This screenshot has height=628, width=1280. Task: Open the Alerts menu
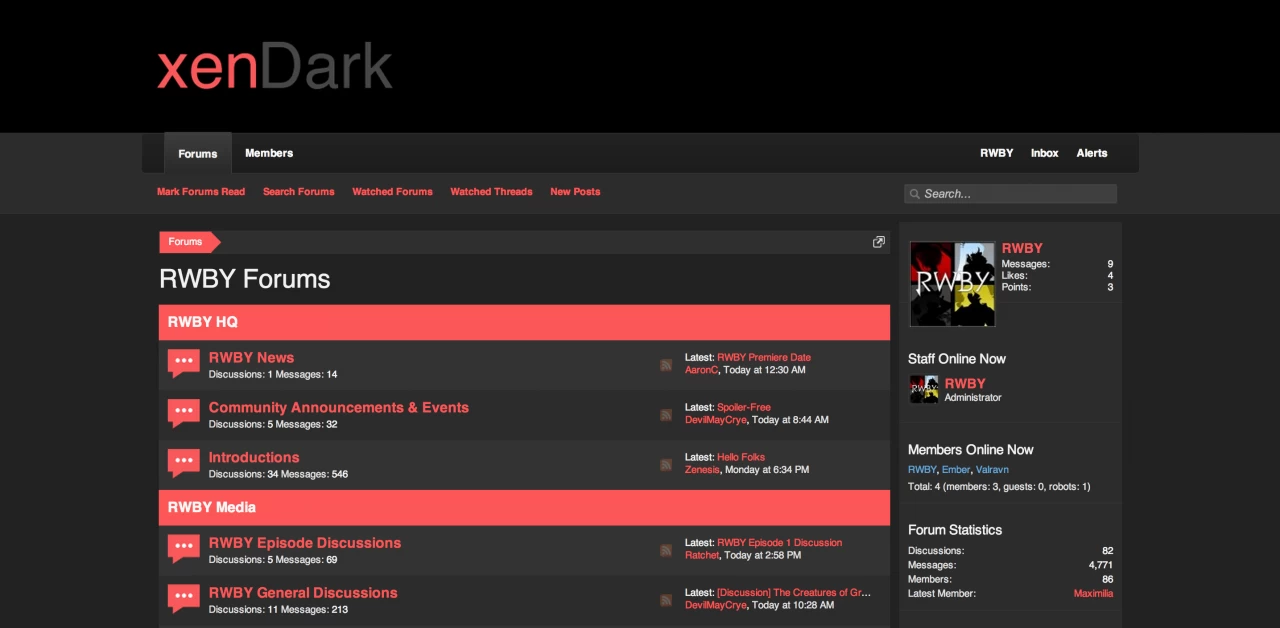pos(1092,153)
